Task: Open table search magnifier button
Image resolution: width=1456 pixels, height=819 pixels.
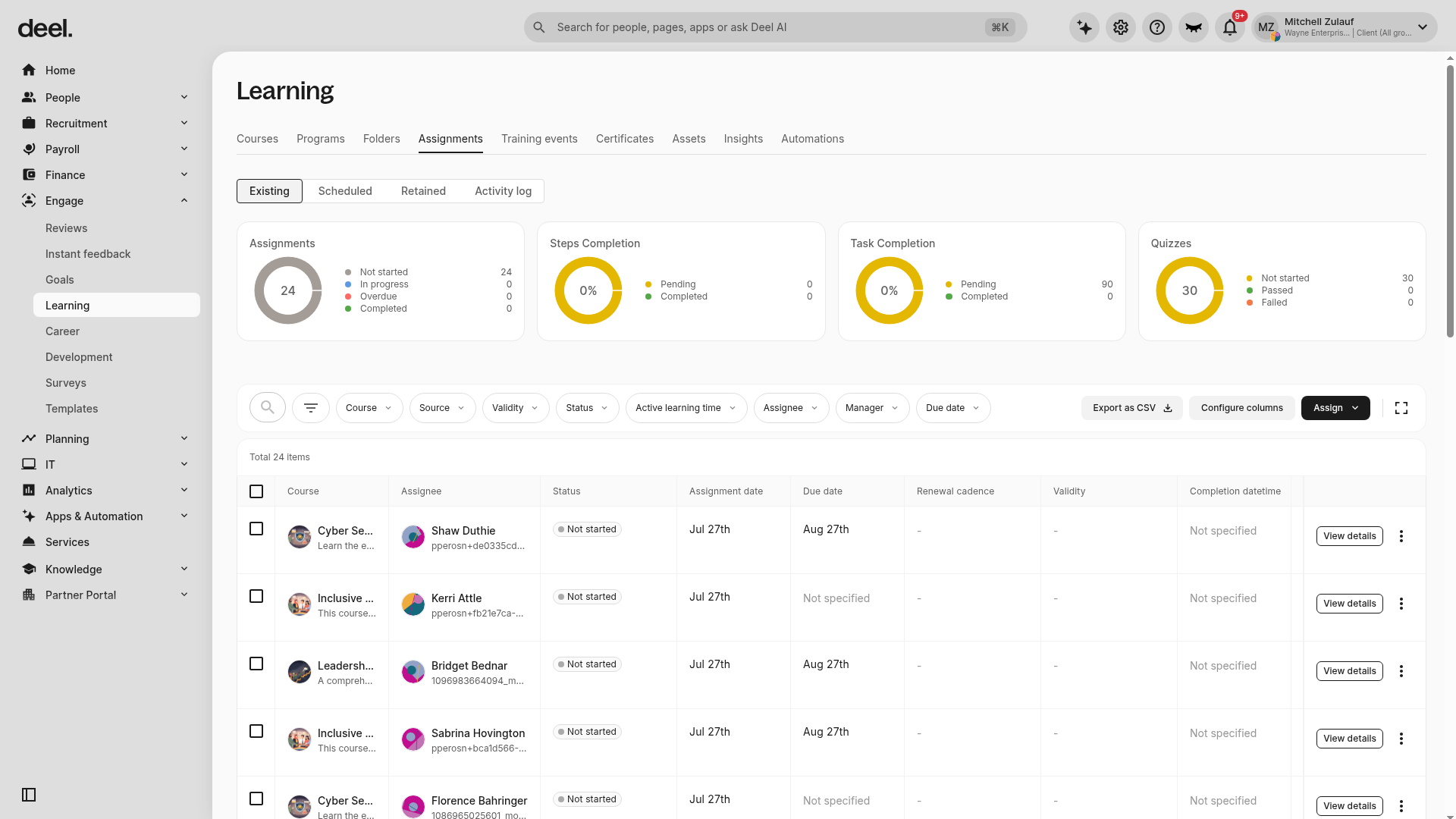Action: tap(268, 408)
